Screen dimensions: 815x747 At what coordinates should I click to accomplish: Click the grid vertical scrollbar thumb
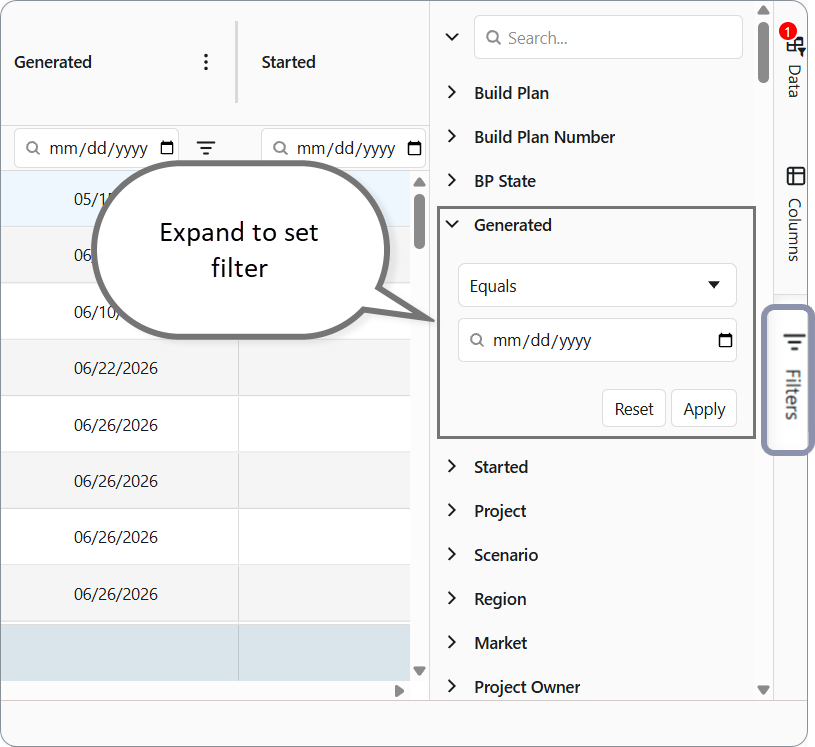click(419, 221)
